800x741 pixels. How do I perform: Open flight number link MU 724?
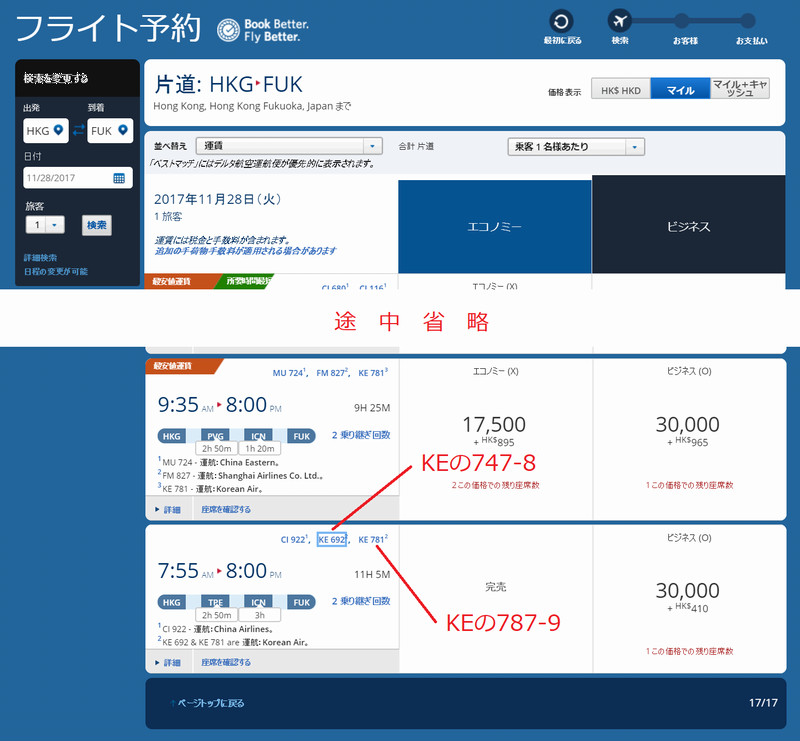point(289,373)
